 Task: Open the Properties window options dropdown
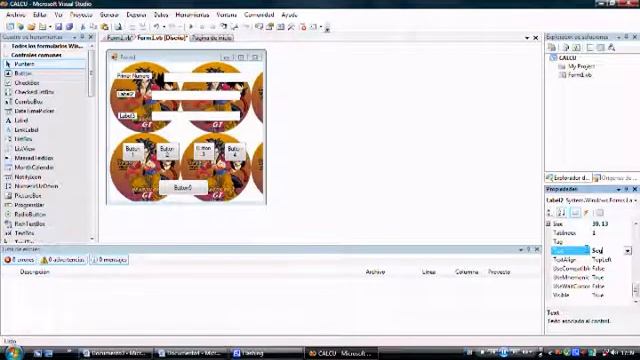[x=618, y=189]
